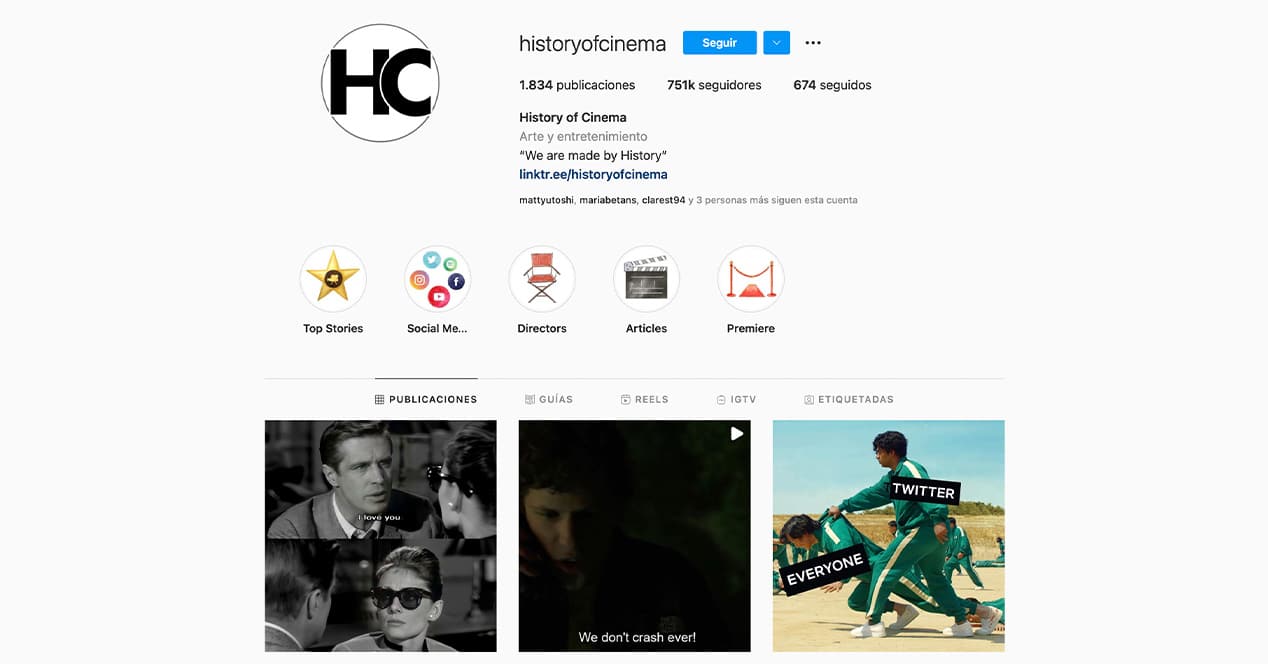Viewport: 1268px width, 664px height.
Task: Open the Social Media highlight
Action: pos(437,279)
